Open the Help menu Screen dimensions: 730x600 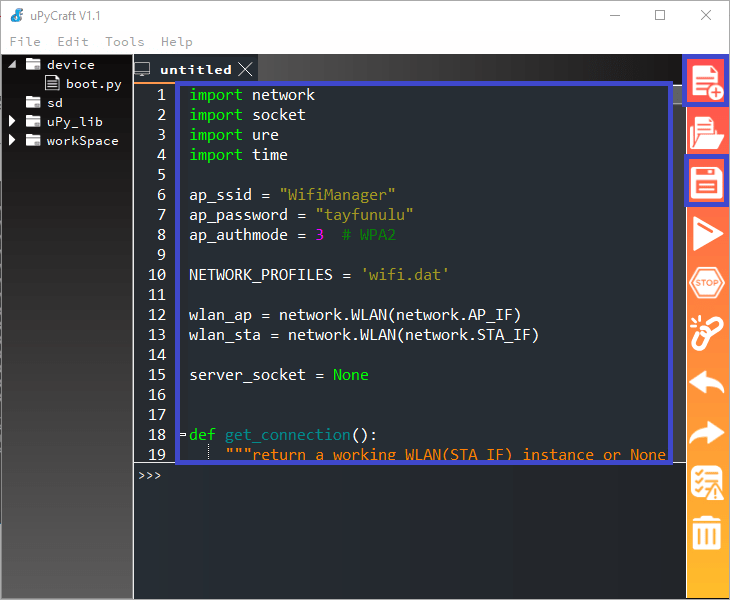click(x=176, y=42)
